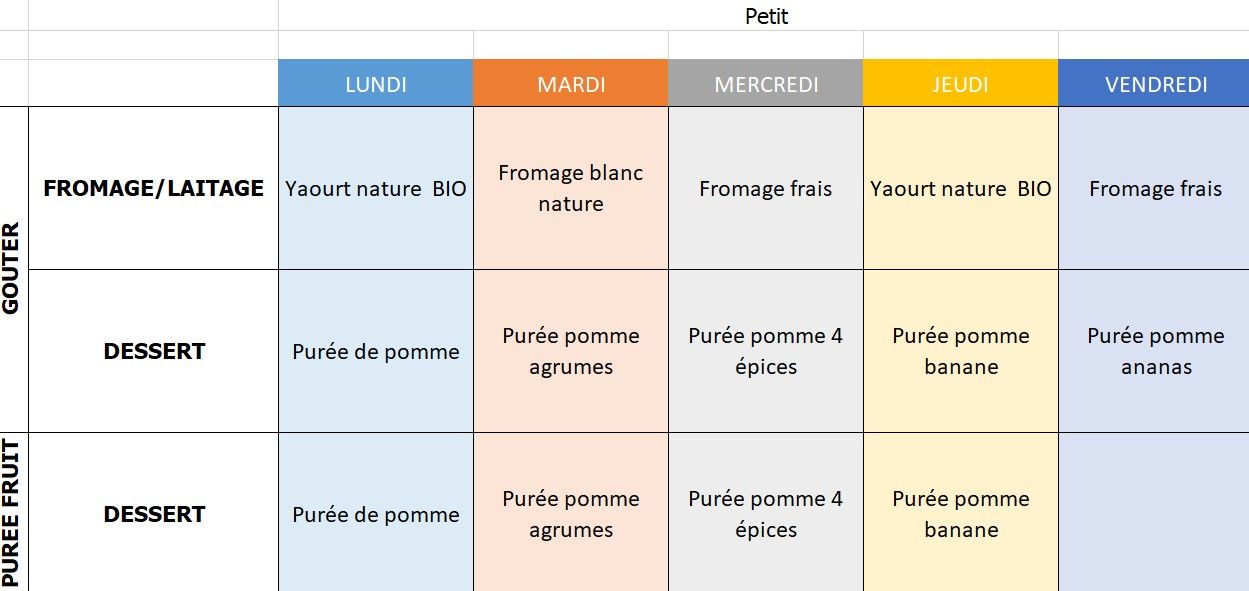Screen dimensions: 1249x591
Task: Select Monday's Yaourt nature BIO cell
Action: point(376,188)
